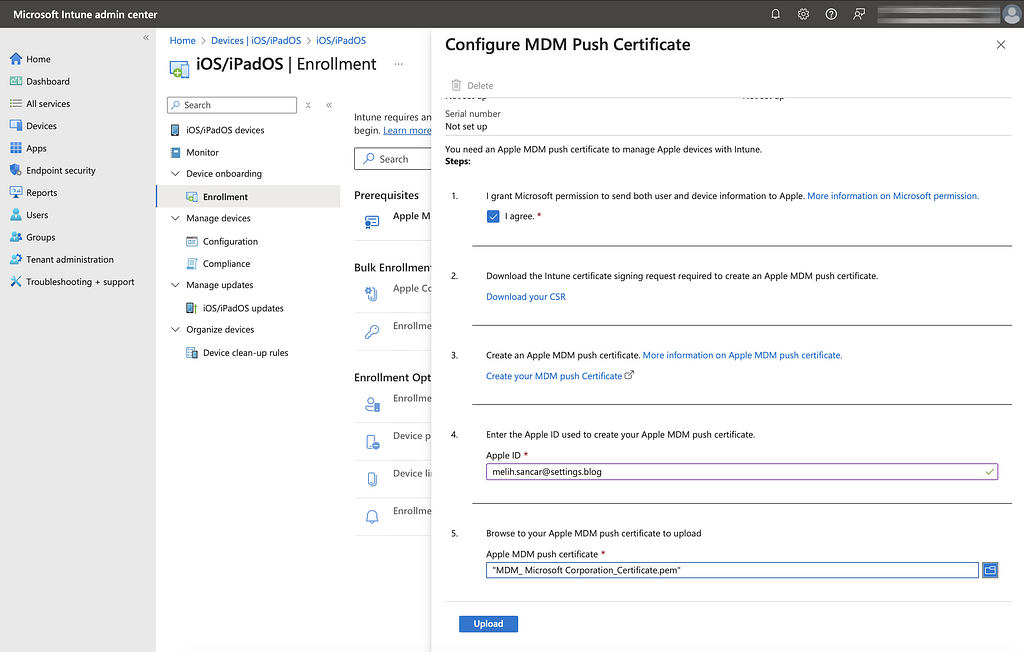Collapse the Manage updates section

point(175,285)
